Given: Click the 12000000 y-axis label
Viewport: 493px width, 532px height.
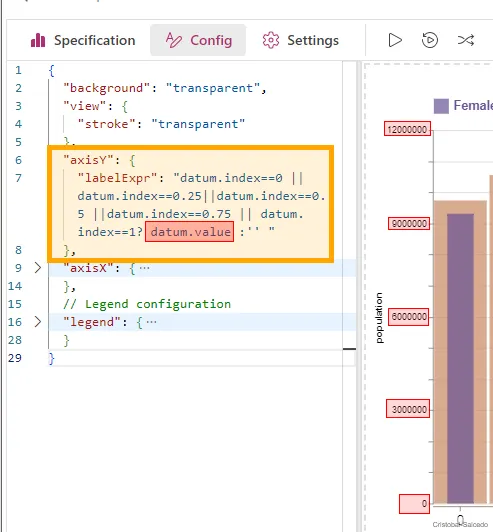Looking at the screenshot, I should [x=407, y=129].
